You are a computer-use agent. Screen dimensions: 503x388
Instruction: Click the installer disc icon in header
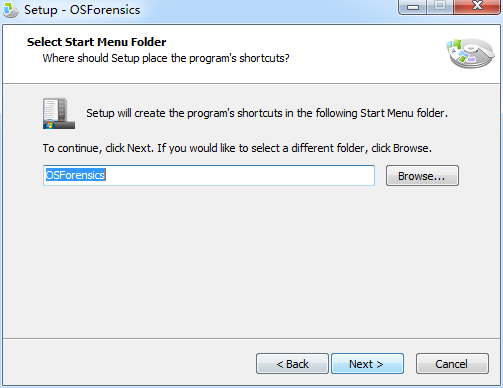[x=470, y=53]
